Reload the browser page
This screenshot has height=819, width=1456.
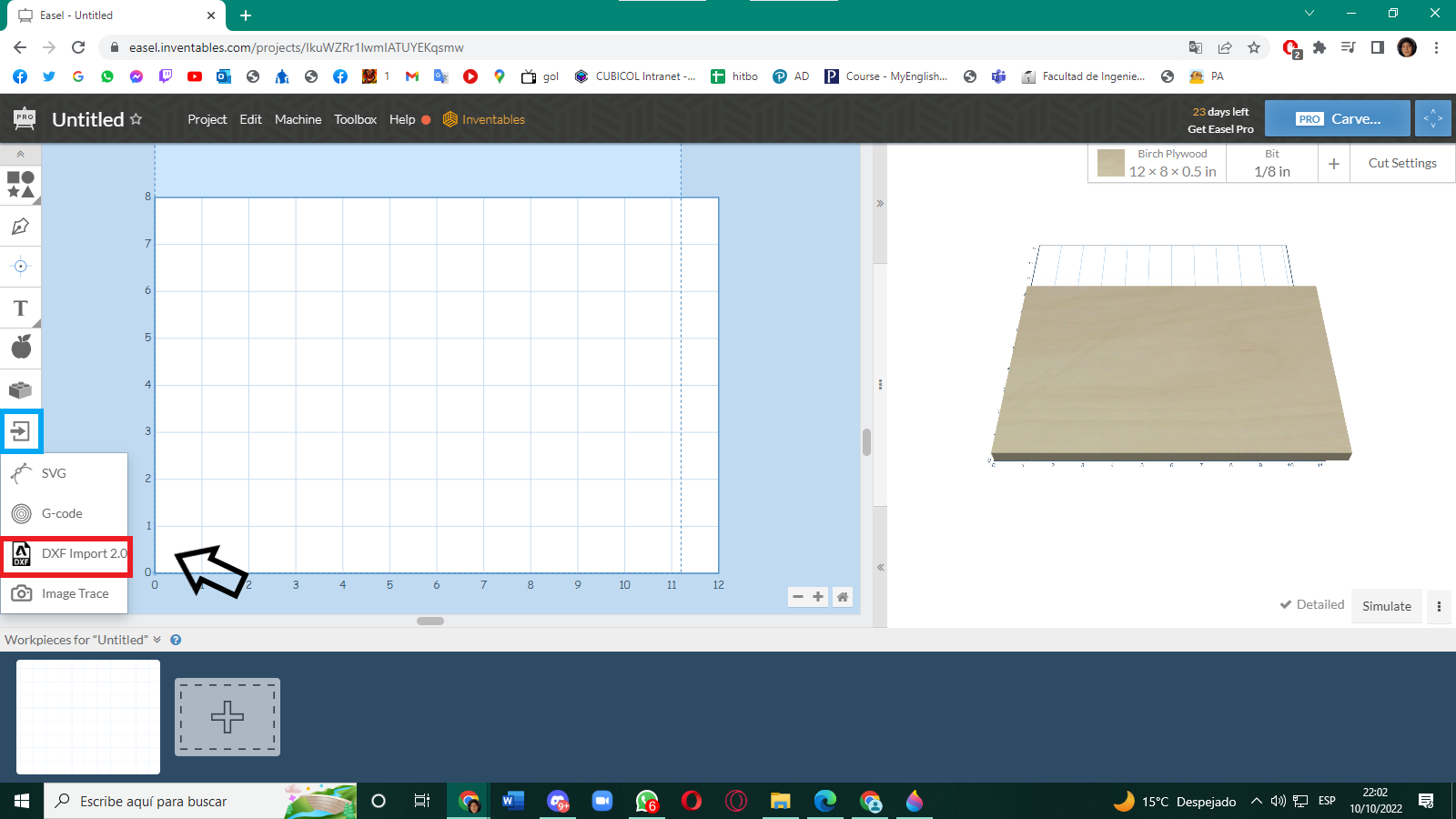78,47
